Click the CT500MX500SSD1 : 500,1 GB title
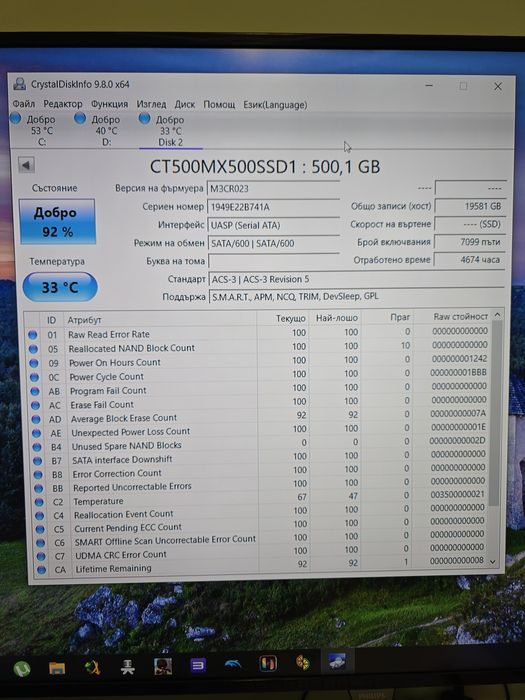The image size is (525, 700). point(265,167)
